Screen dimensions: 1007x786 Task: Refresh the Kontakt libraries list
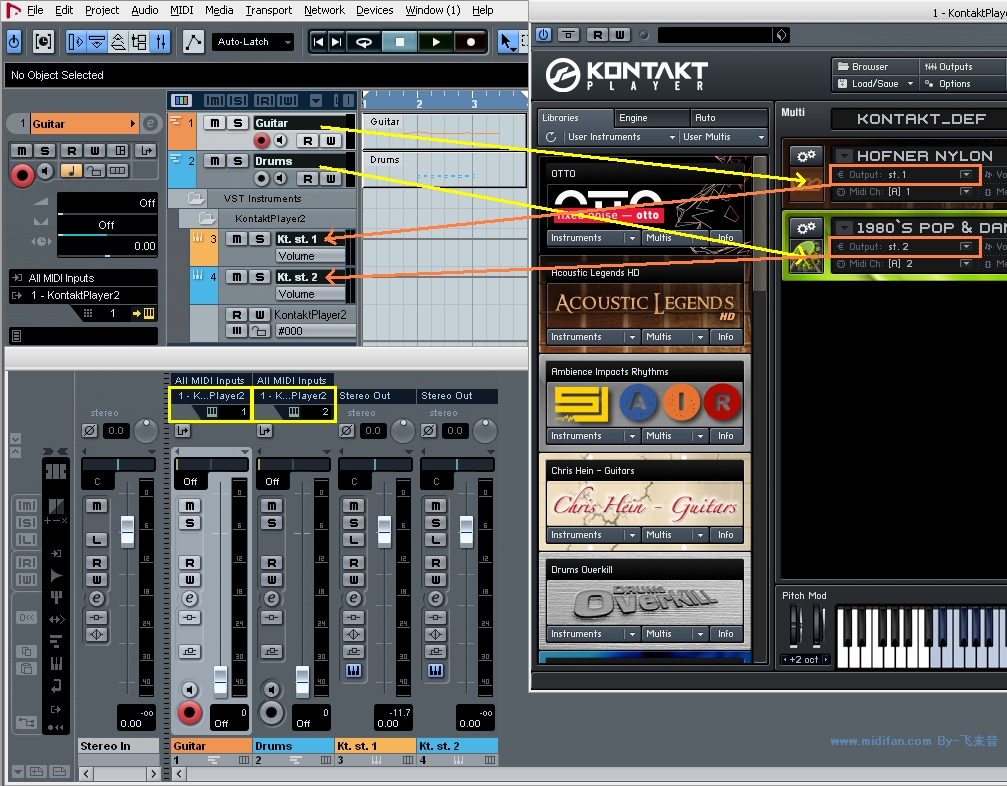[x=550, y=137]
